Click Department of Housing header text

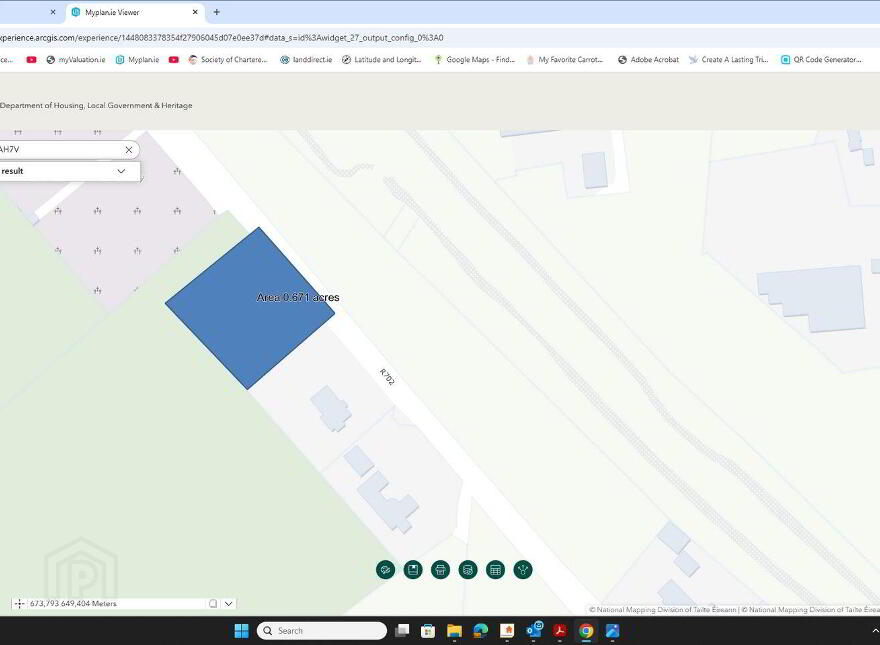click(x=96, y=106)
